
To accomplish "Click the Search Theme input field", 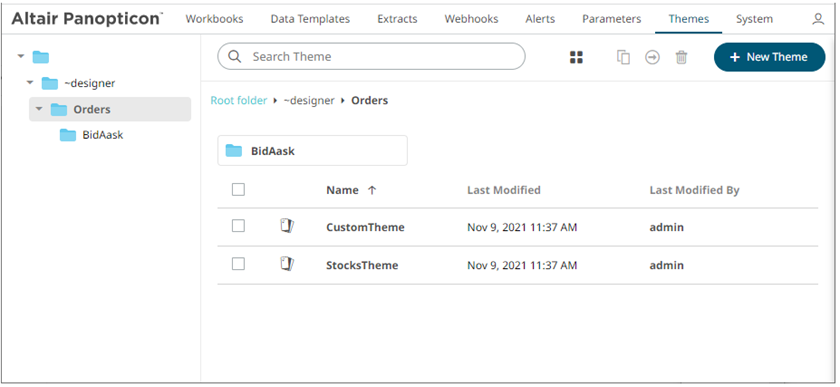I will [371, 56].
